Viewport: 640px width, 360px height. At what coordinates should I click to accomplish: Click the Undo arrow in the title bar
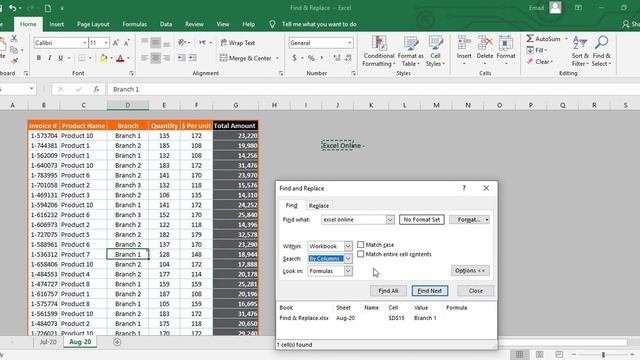(13, 8)
